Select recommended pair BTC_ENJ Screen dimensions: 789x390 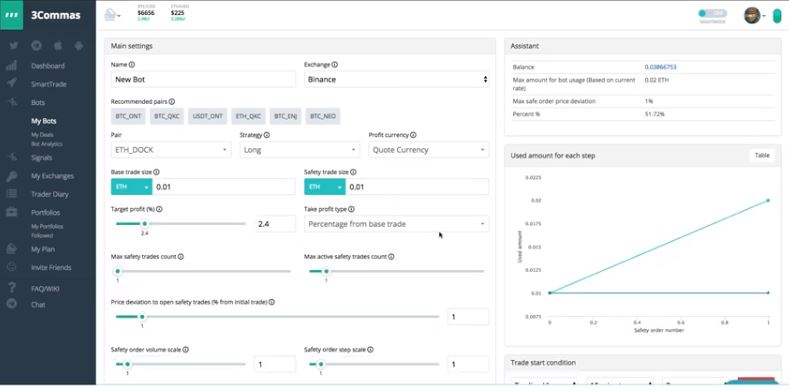tap(285, 116)
